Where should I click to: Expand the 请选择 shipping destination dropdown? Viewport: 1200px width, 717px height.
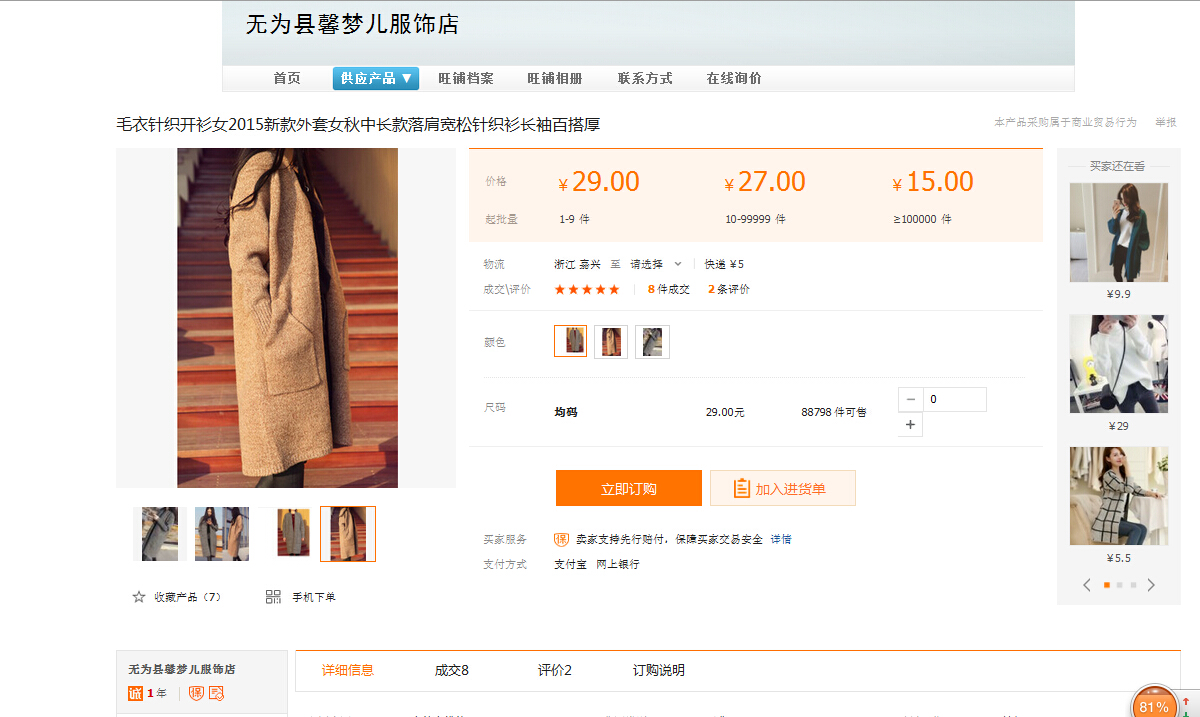[x=655, y=264]
